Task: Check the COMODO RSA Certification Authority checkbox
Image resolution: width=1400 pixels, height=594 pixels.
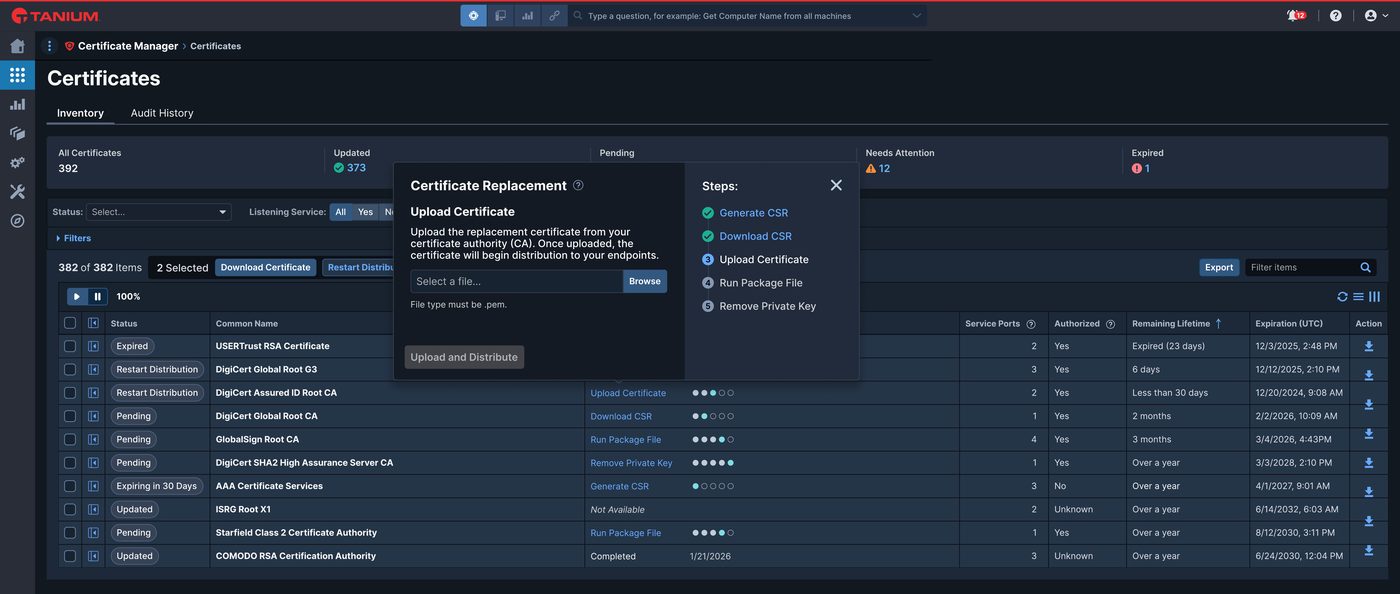Action: click(70, 556)
